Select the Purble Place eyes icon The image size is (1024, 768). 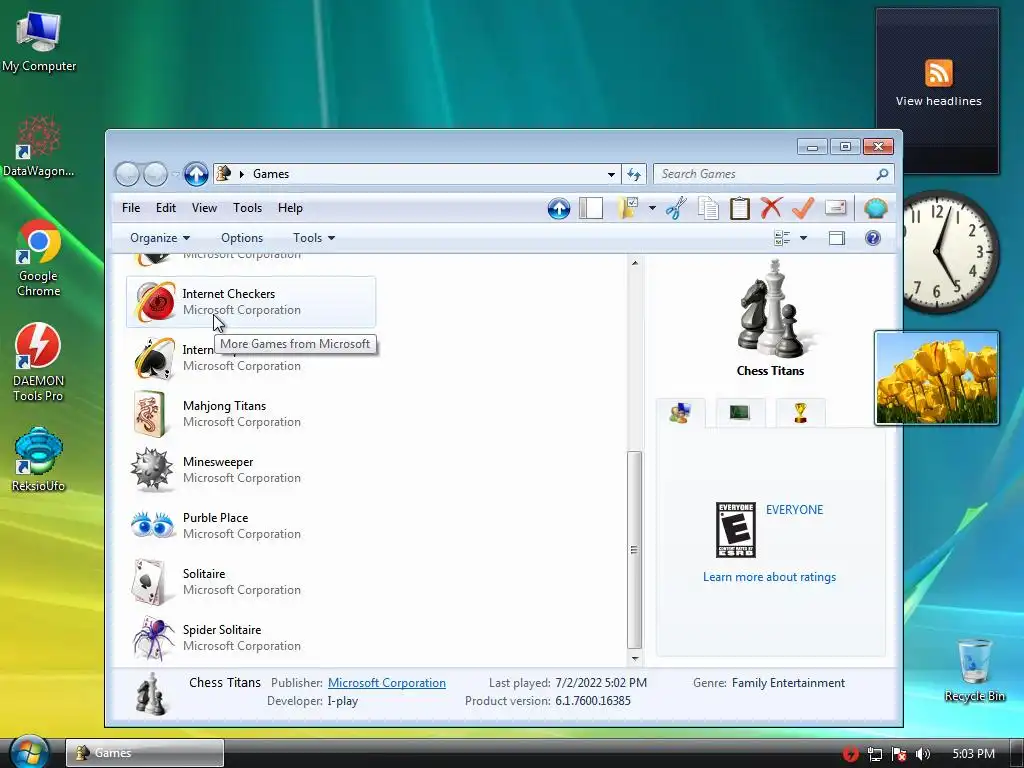(153, 524)
